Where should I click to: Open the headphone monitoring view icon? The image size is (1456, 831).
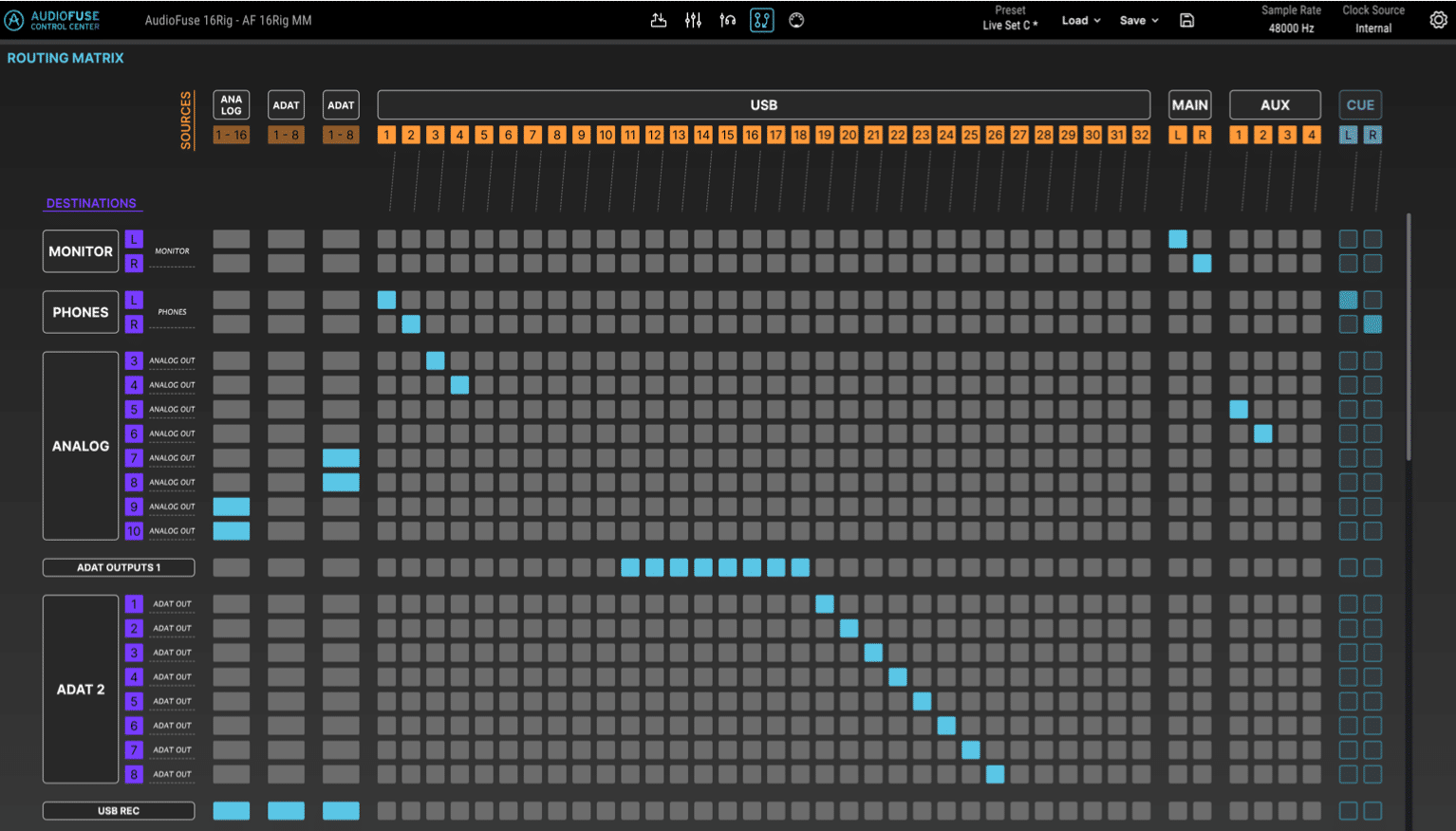point(727,20)
